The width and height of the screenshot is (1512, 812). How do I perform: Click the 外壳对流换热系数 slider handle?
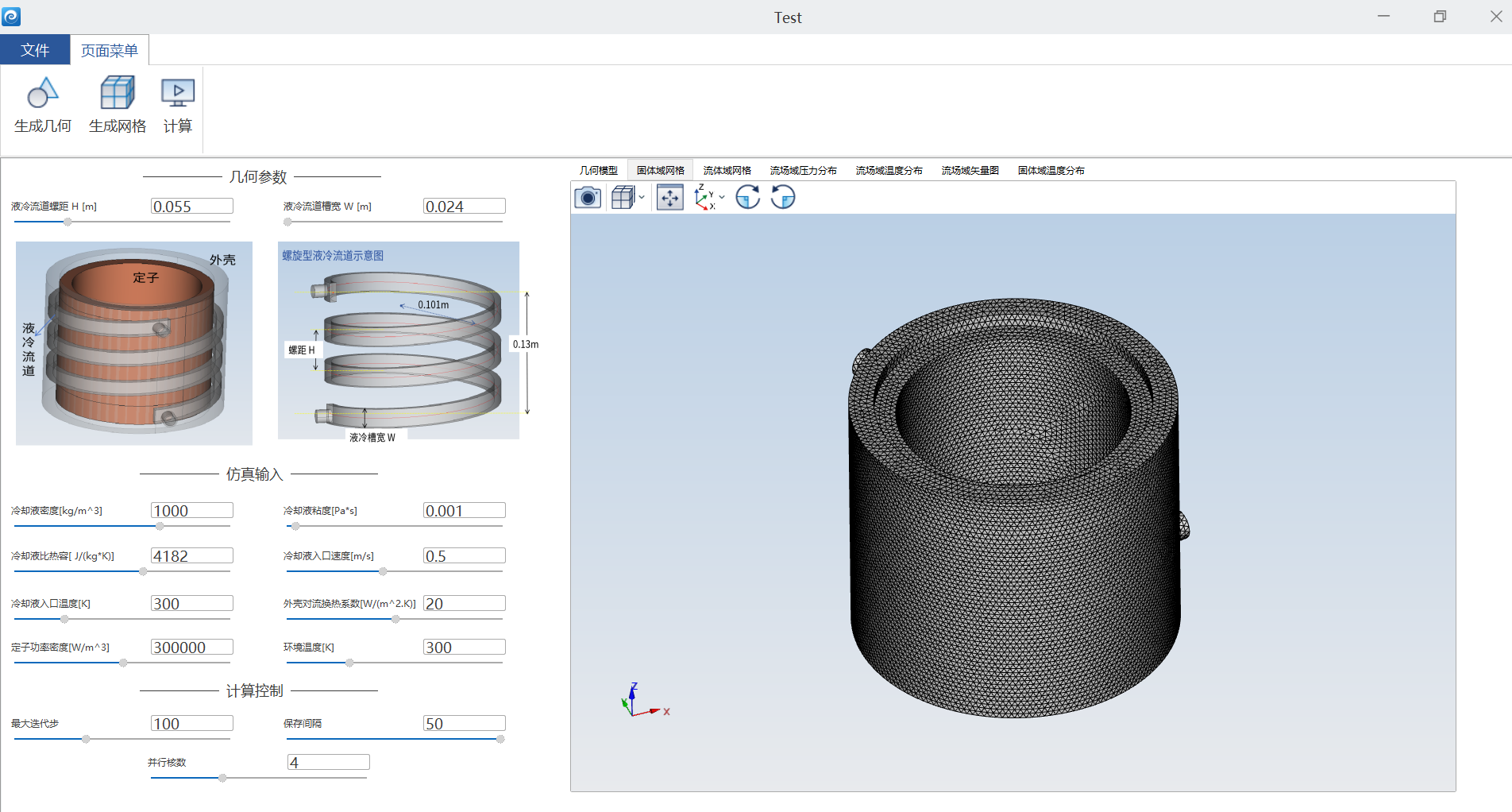pyautogui.click(x=395, y=619)
